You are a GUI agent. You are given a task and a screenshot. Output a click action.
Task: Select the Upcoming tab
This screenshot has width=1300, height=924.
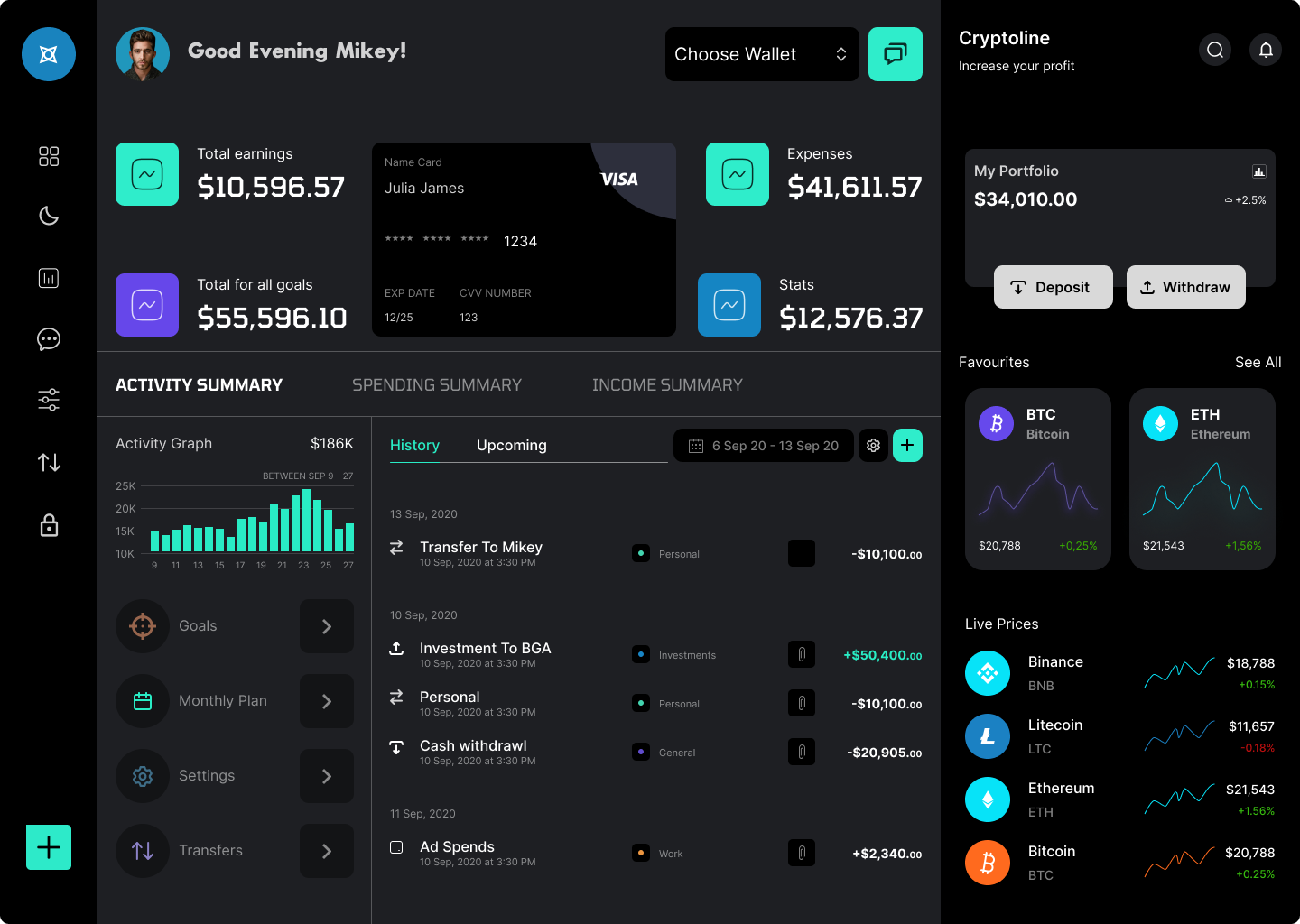pos(511,446)
